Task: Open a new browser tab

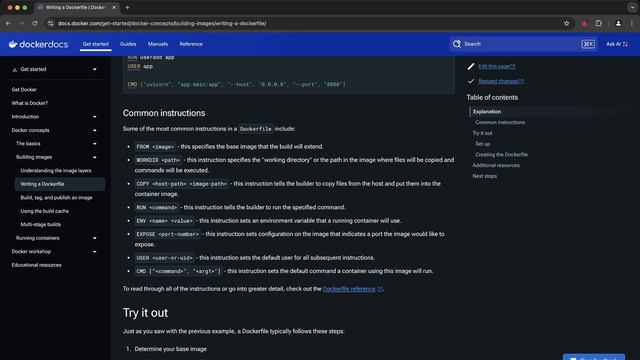Action: coord(127,7)
